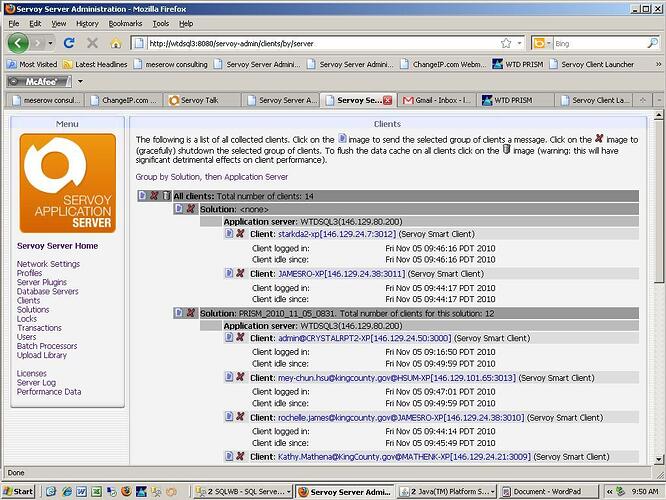Screen dimensions: 666x500
Task: Open Servoy Server Home link
Action: tap(57, 246)
